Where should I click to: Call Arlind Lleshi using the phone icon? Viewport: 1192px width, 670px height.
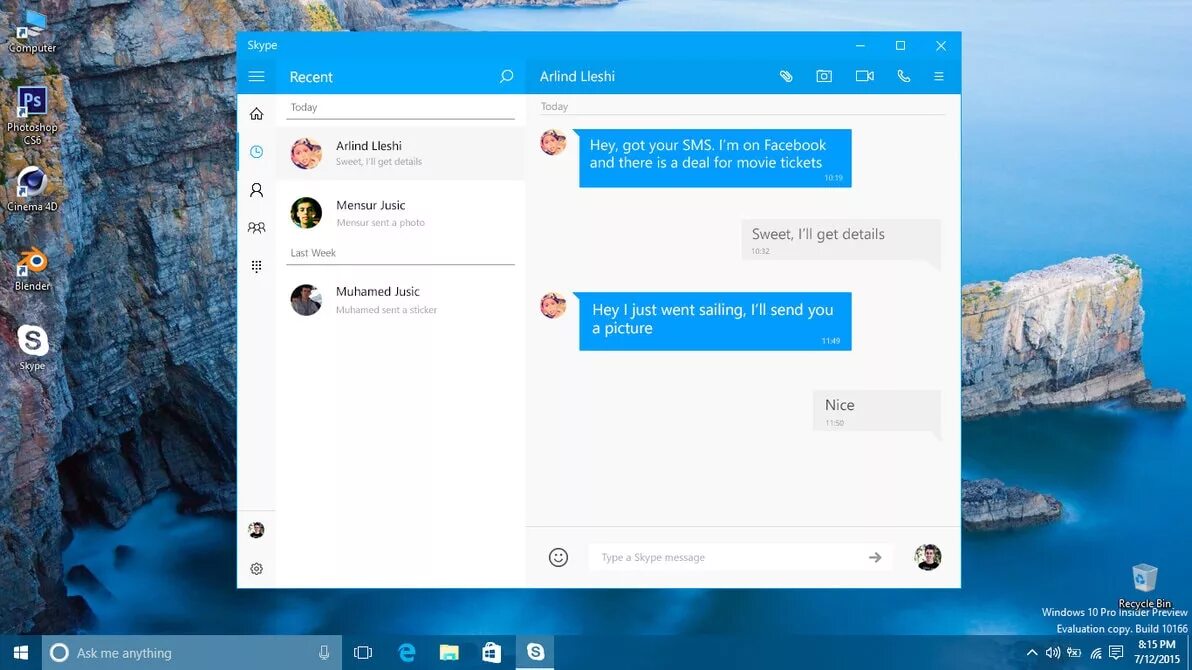(904, 76)
